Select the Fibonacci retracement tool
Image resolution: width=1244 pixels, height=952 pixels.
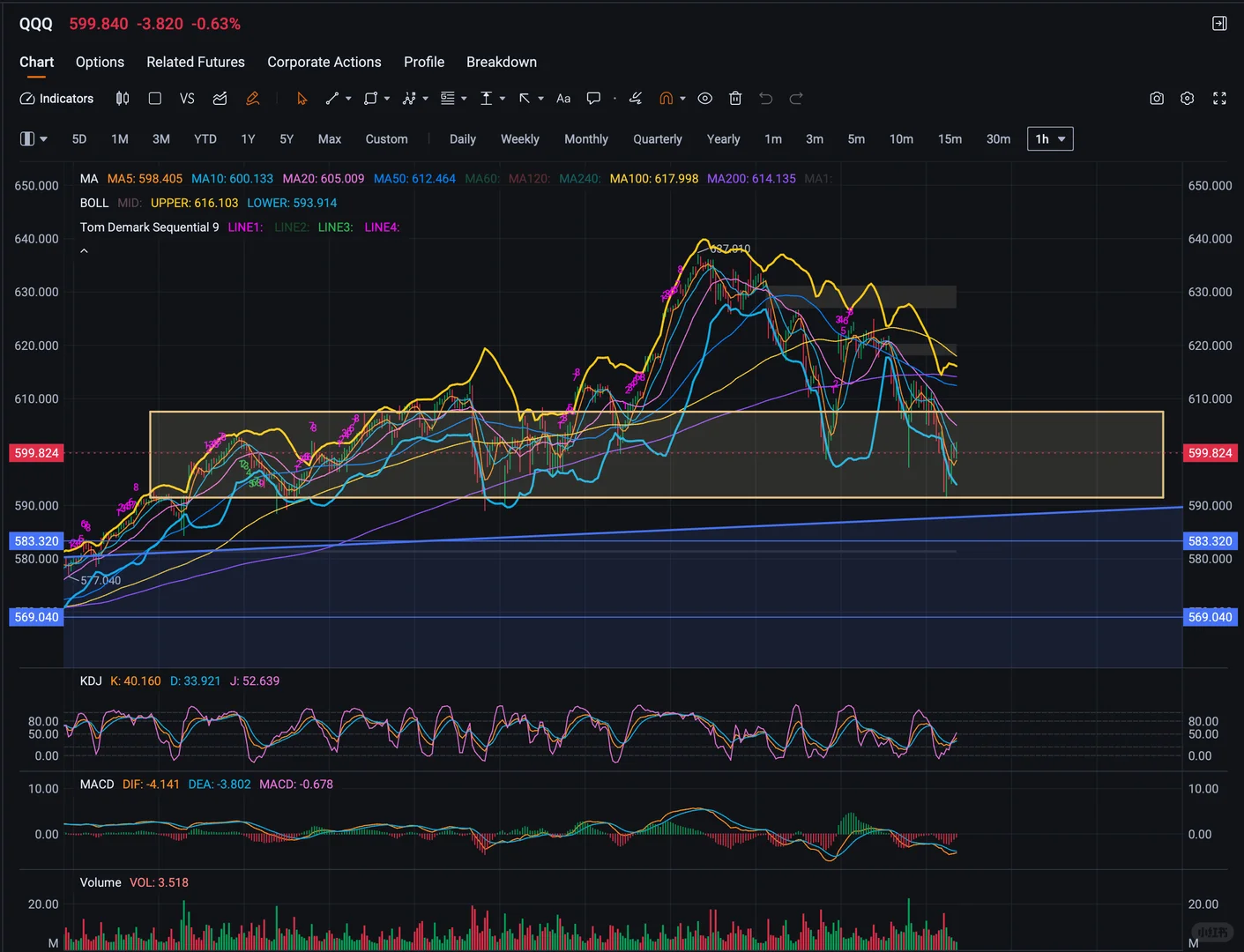pos(448,99)
